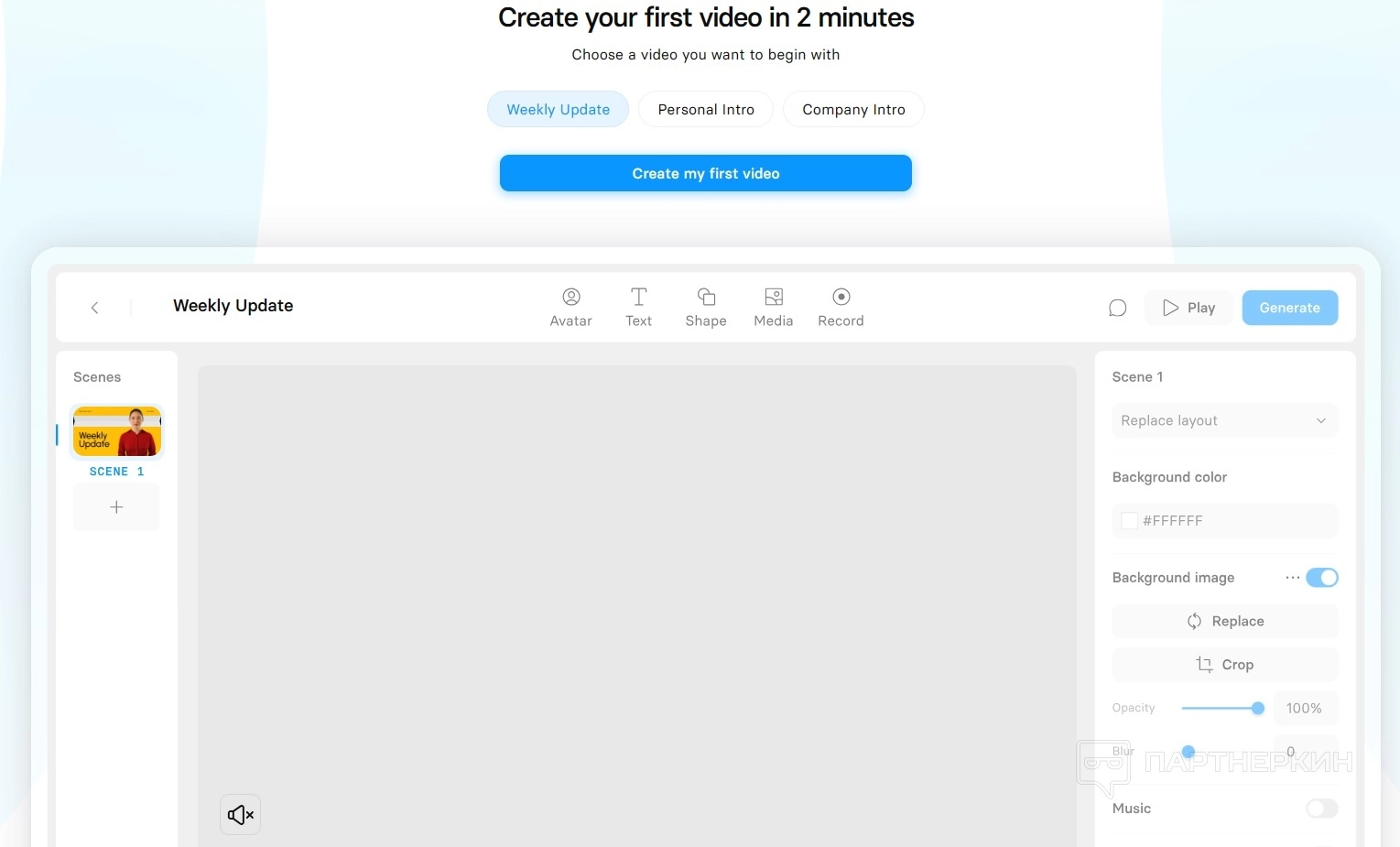This screenshot has height=847, width=1400.
Task: Click the Scene 1 properties heading
Action: (1137, 377)
